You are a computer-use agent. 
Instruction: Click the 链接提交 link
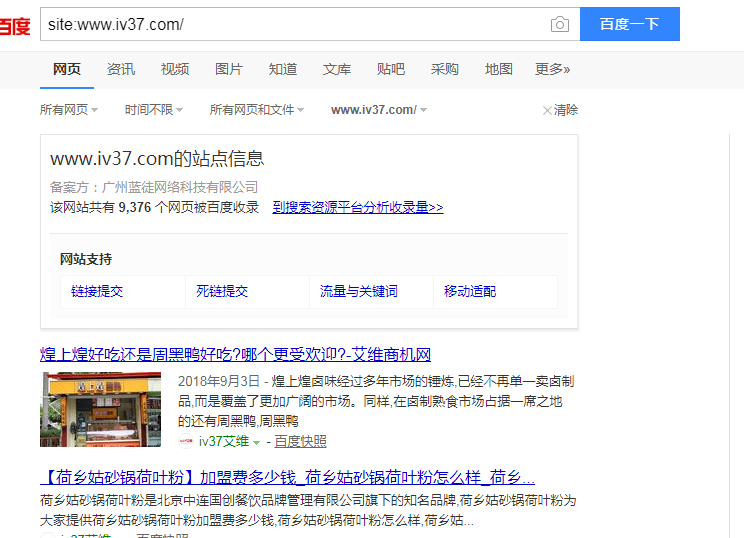coord(97,291)
